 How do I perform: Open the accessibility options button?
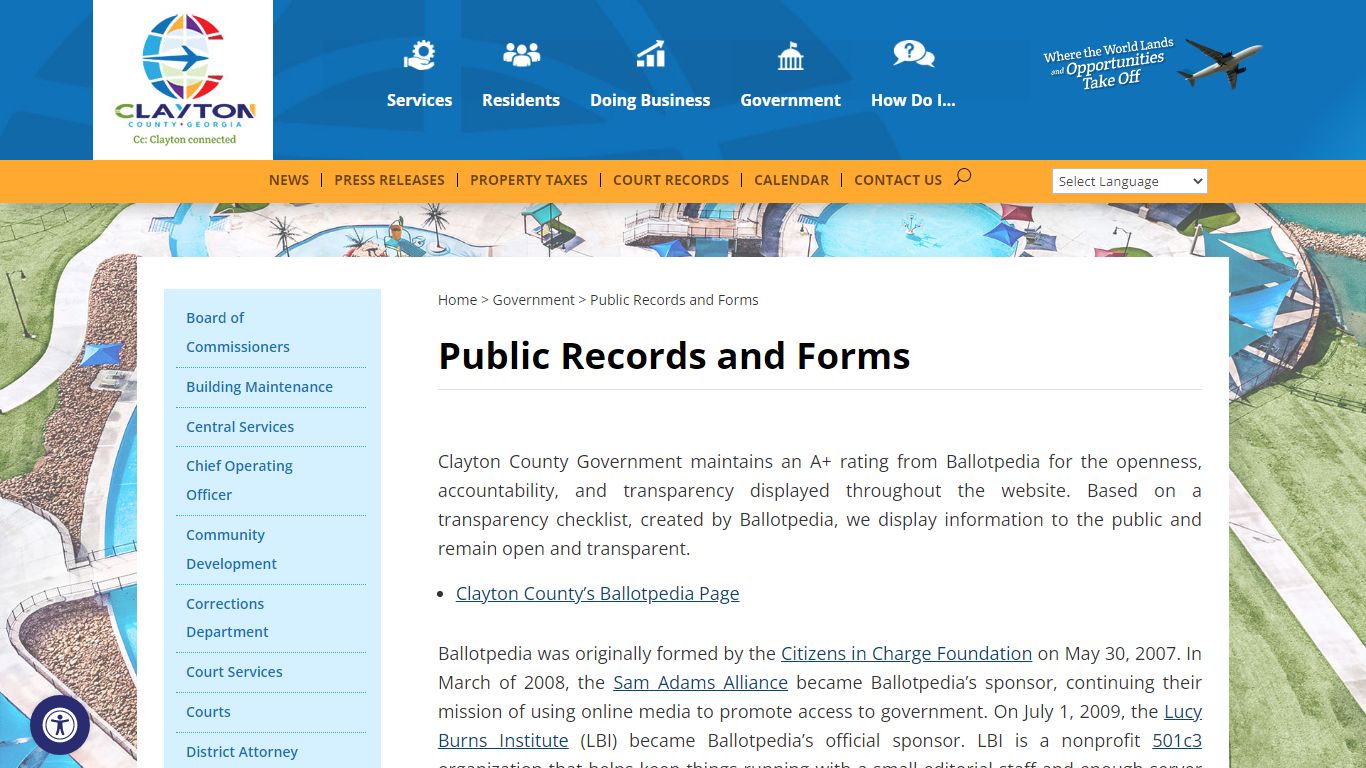coord(60,724)
